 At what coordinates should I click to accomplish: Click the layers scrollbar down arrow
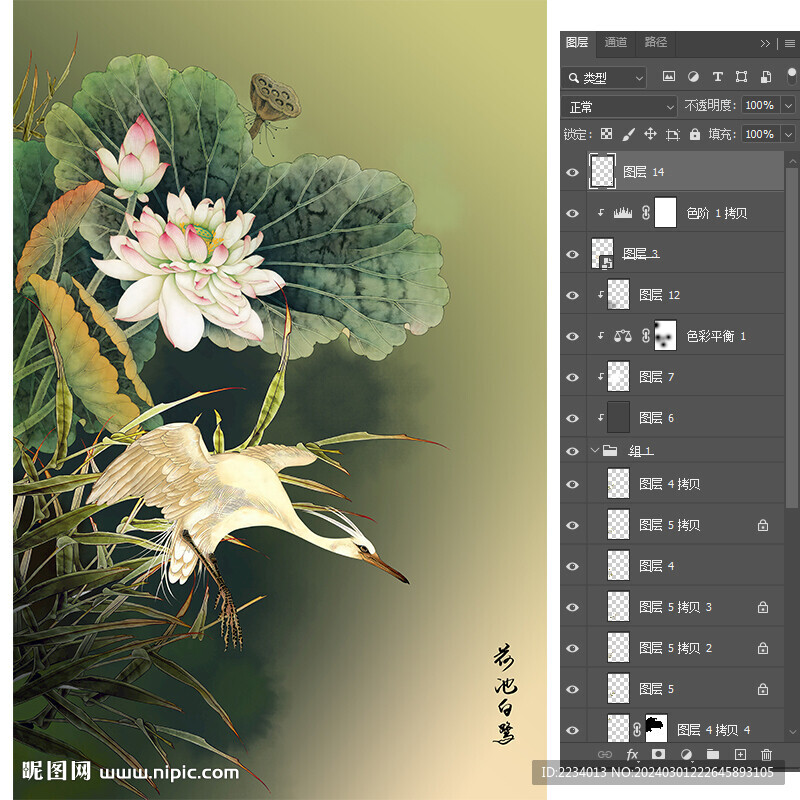click(x=792, y=732)
